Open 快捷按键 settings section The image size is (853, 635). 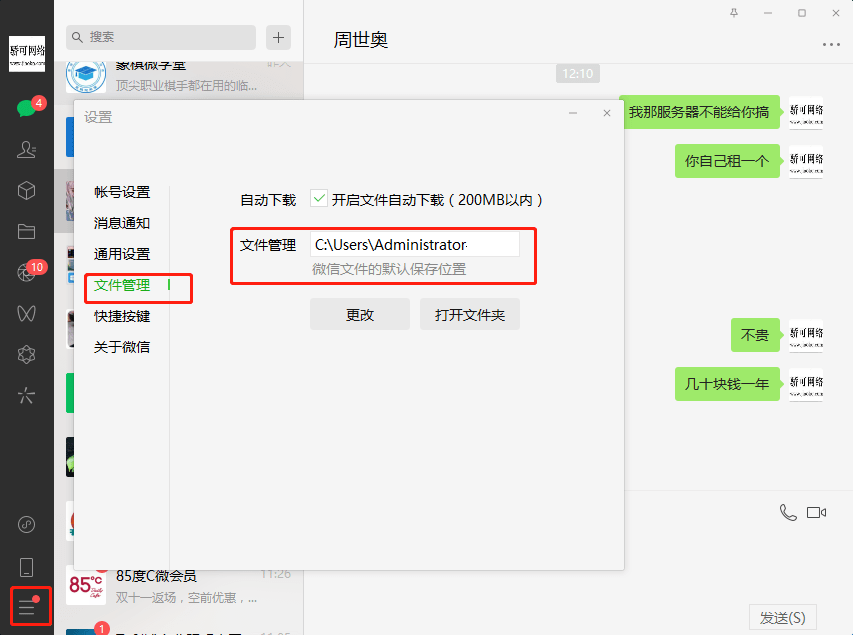[x=122, y=316]
